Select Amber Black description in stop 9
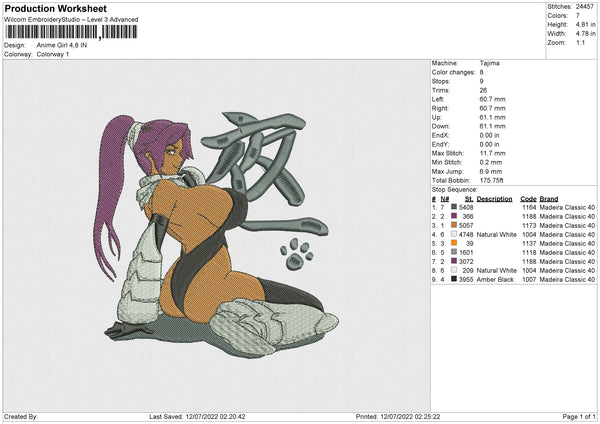This screenshot has width=600, height=424. (x=495, y=279)
